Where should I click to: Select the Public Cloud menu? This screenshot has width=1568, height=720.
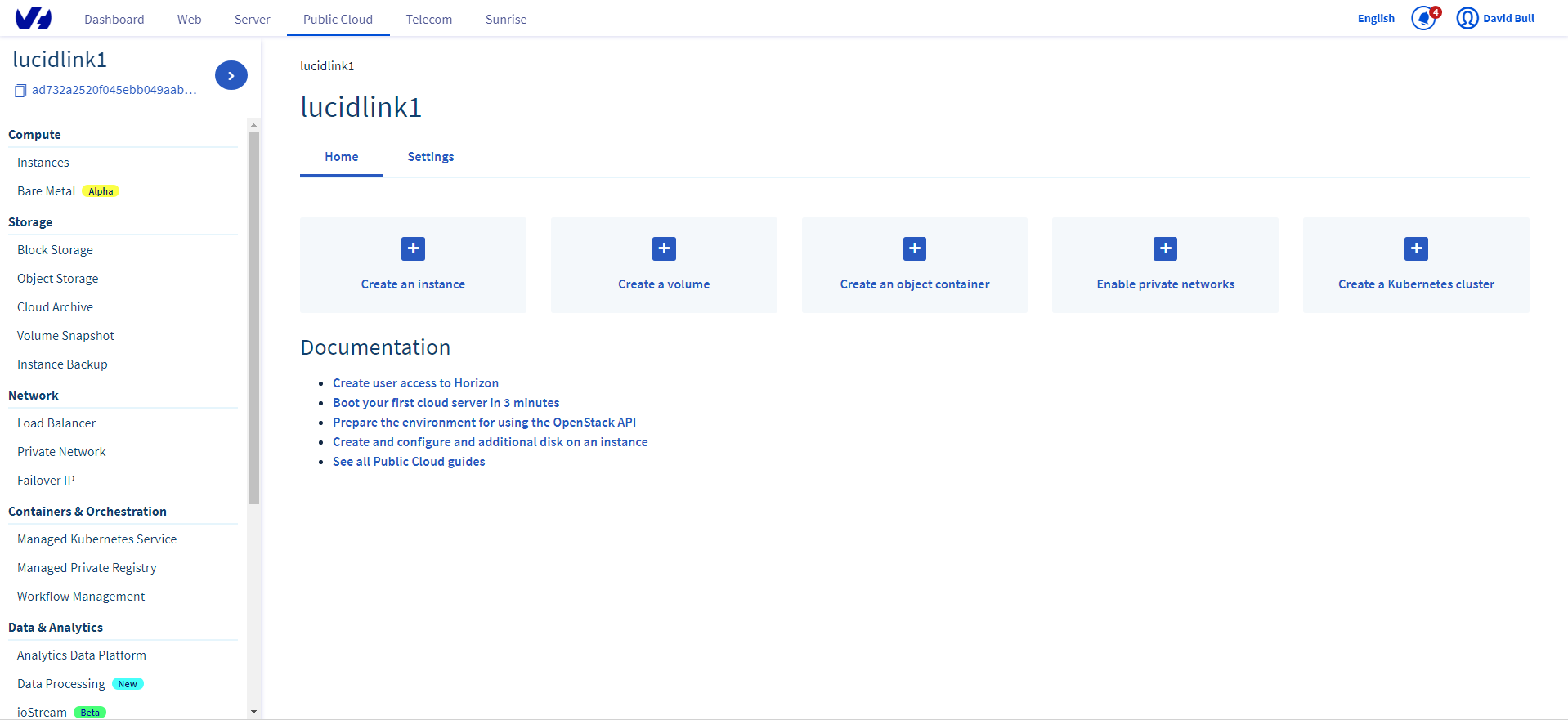338,19
